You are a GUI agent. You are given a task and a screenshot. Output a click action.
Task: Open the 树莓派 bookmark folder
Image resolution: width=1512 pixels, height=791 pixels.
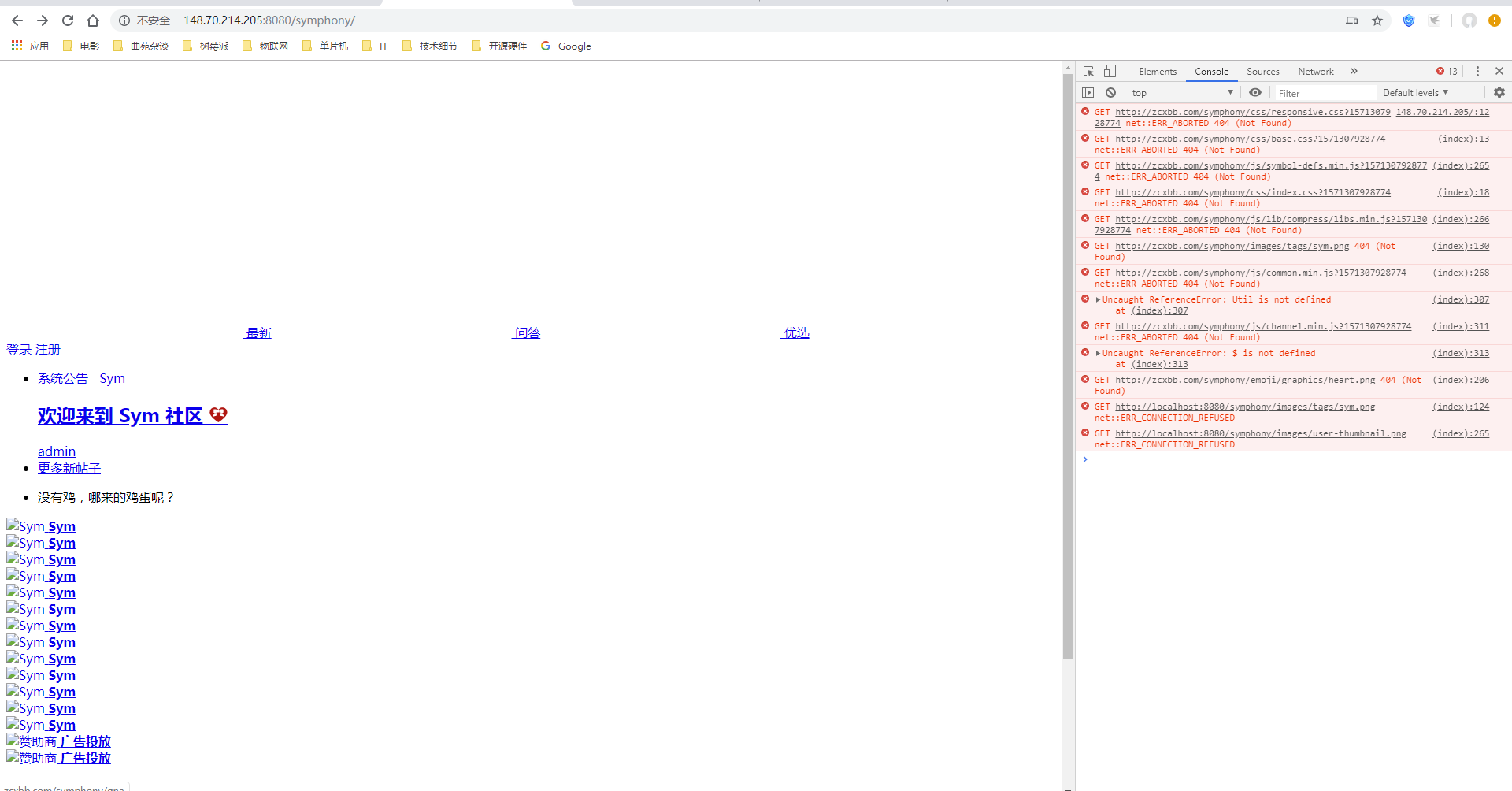206,46
